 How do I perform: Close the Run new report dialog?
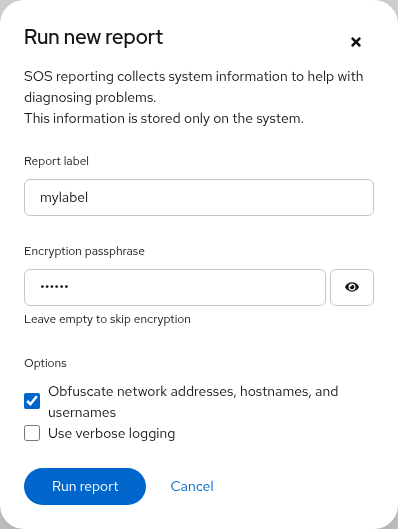356,42
